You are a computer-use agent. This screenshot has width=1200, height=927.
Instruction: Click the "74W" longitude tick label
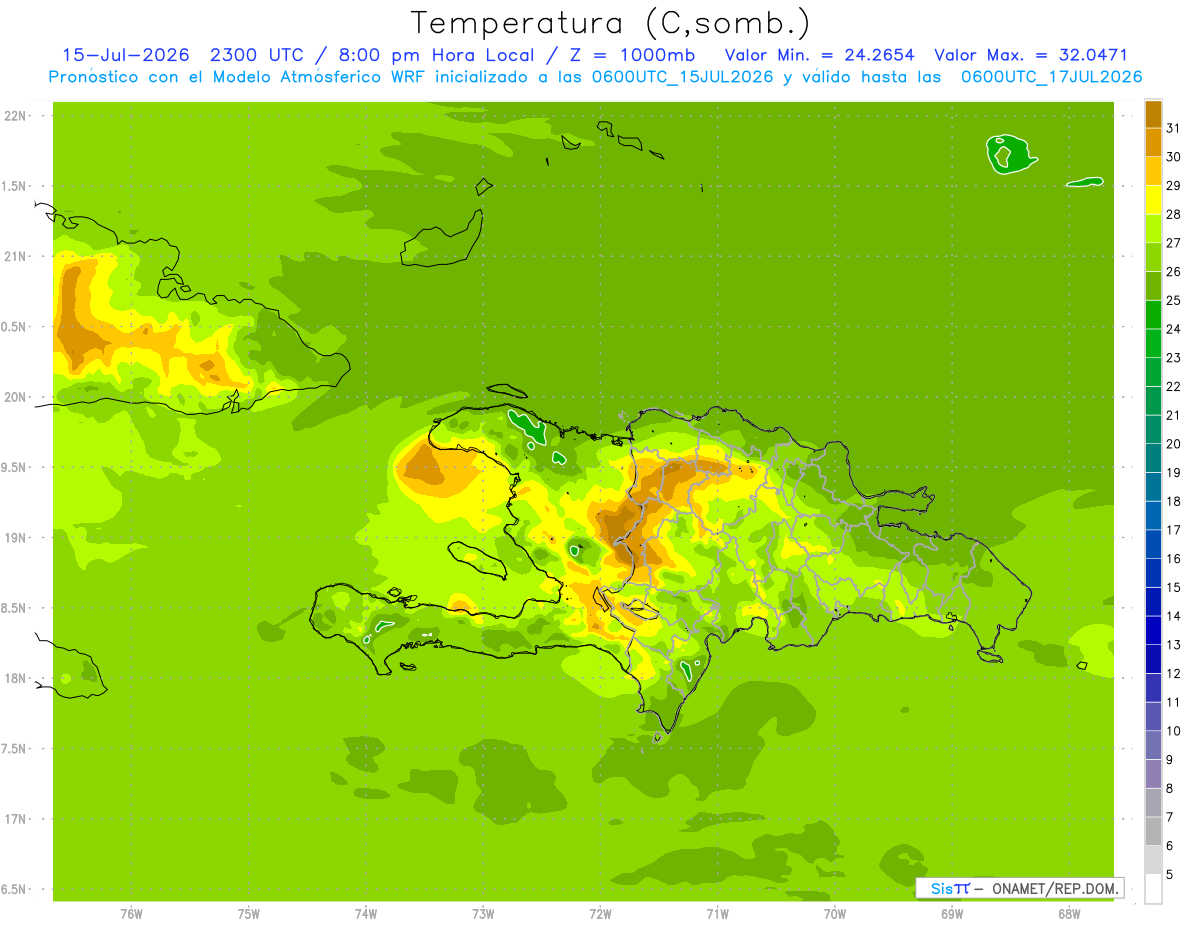(366, 913)
